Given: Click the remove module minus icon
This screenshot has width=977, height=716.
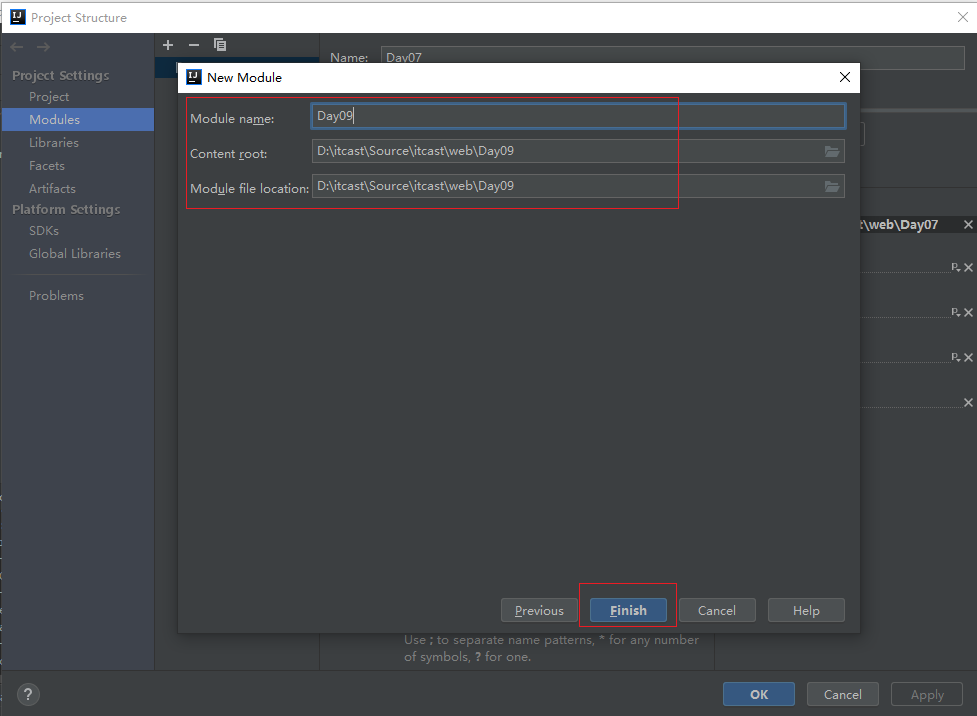Looking at the screenshot, I should (194, 45).
